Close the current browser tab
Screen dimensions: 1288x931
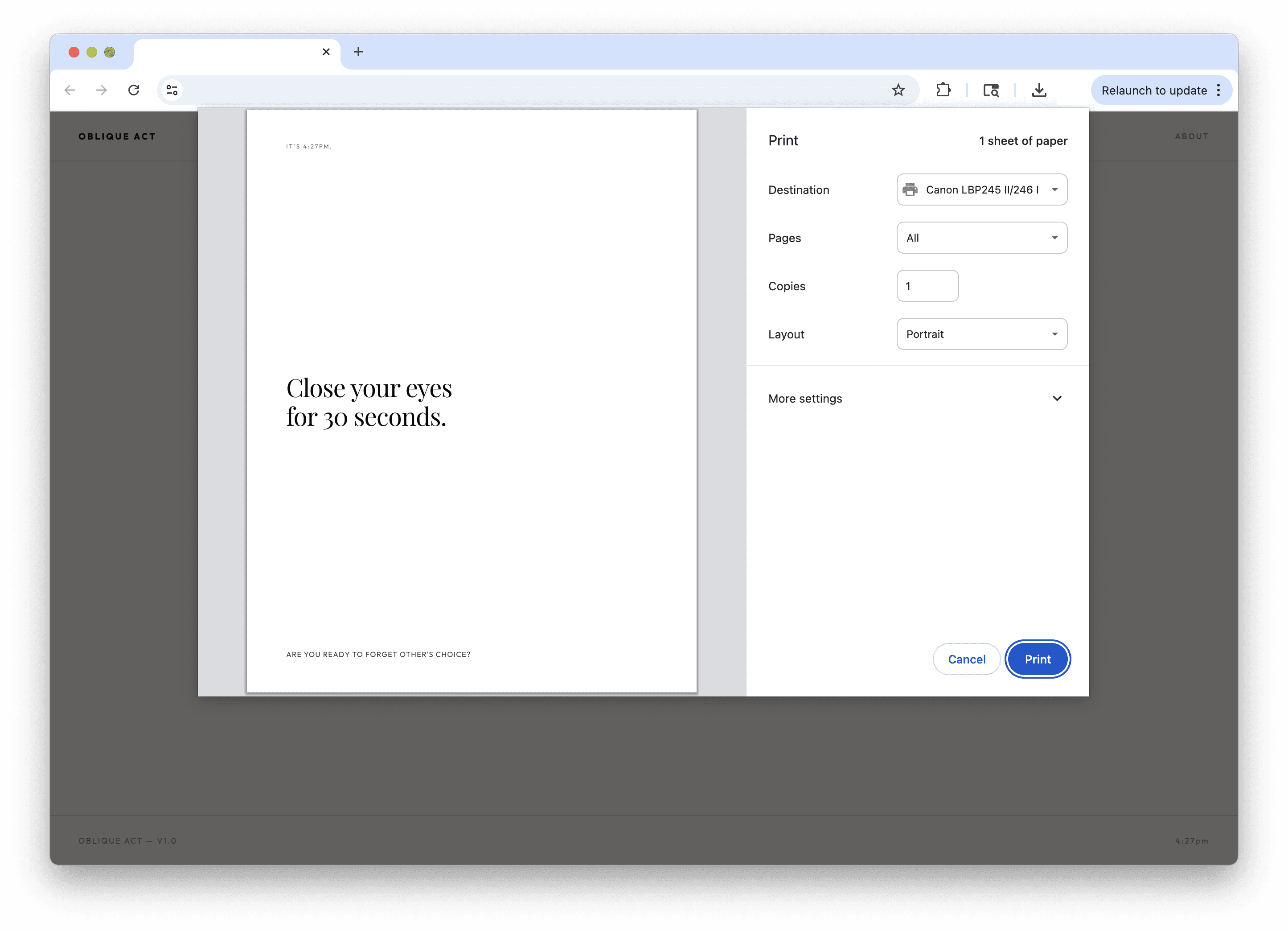(x=326, y=52)
